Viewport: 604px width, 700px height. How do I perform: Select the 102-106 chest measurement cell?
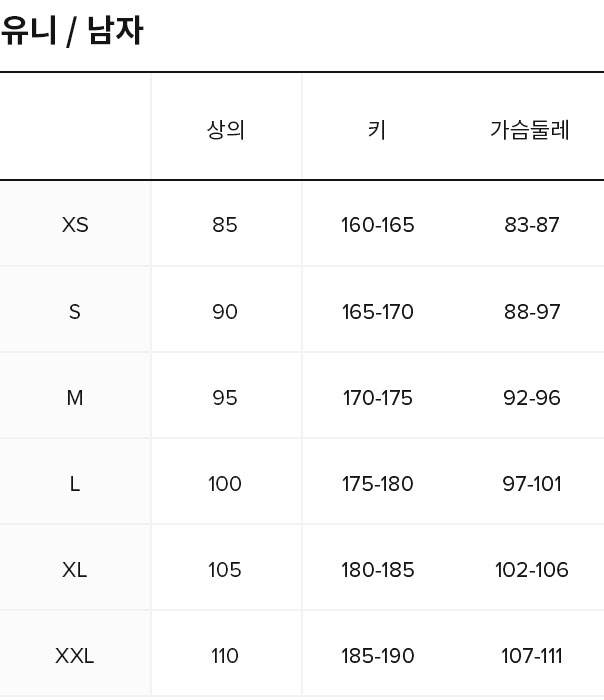532,570
